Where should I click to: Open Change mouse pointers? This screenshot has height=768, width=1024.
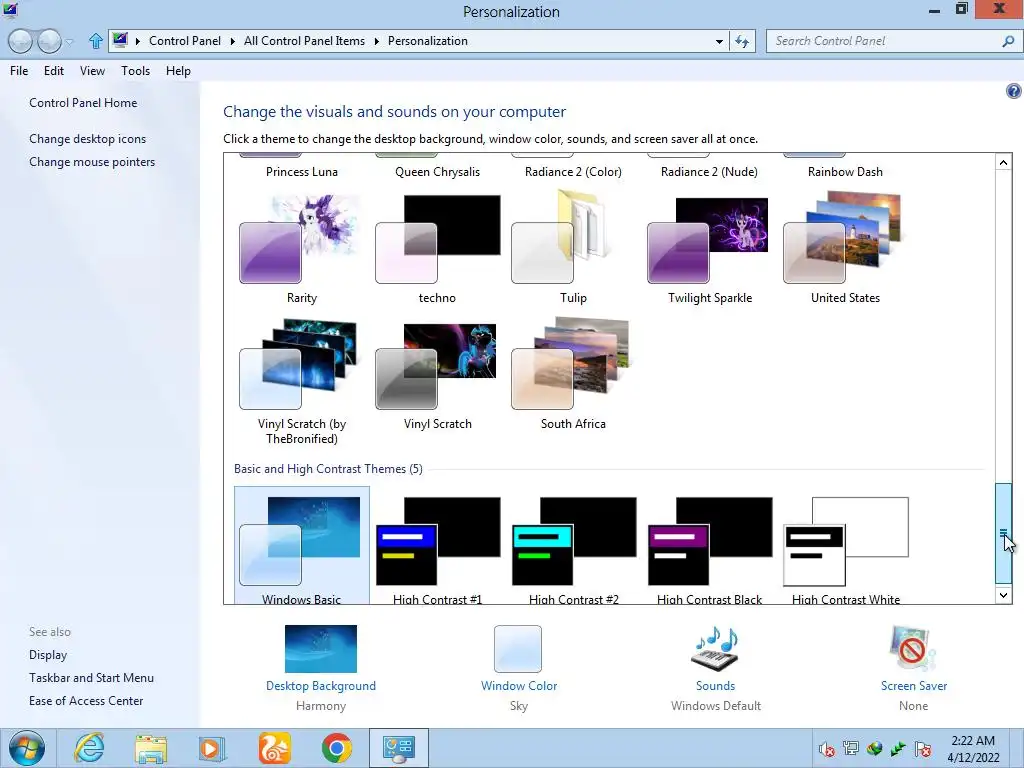(x=92, y=161)
